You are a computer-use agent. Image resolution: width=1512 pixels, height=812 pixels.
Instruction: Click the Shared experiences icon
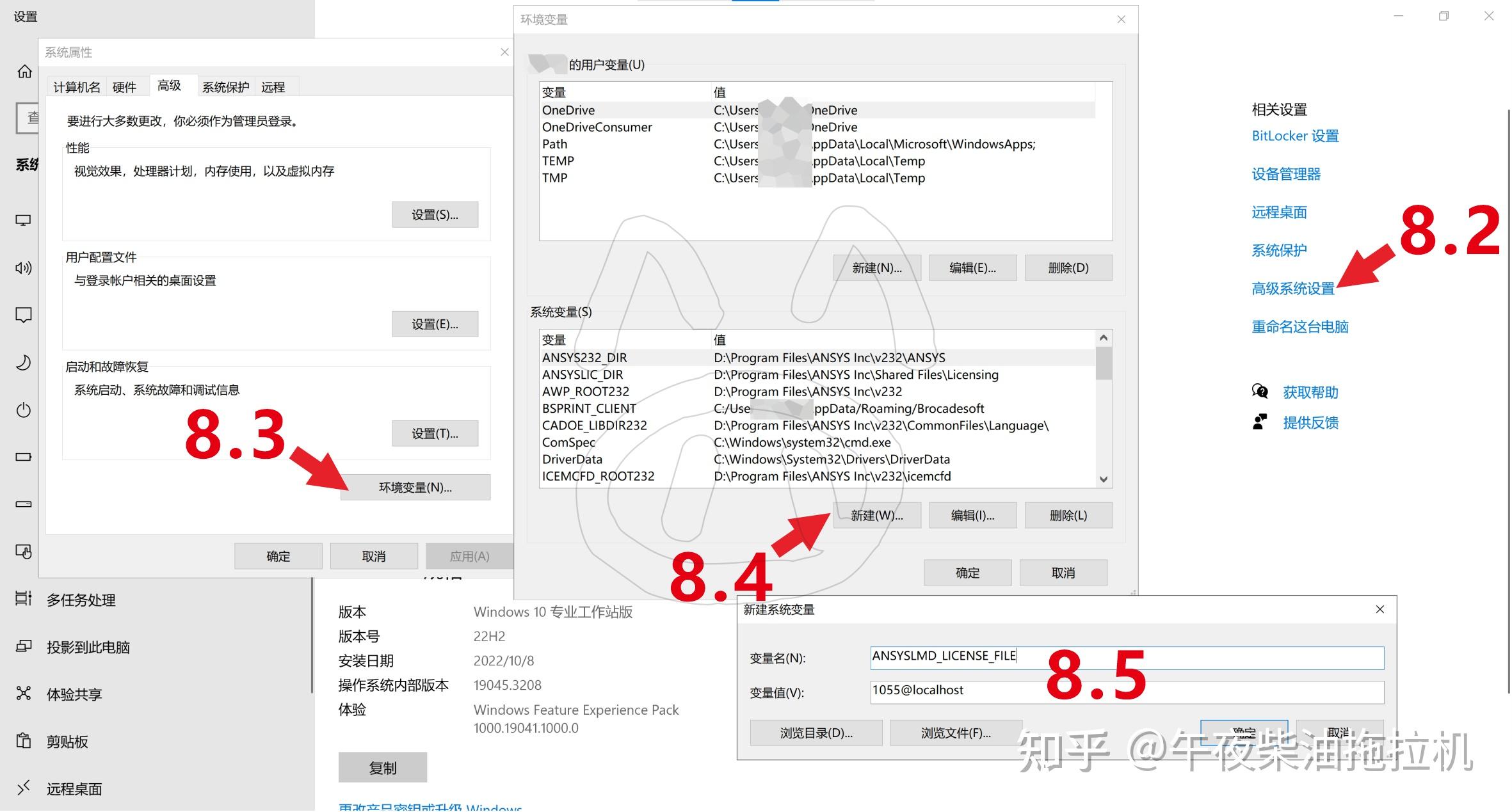(24, 693)
